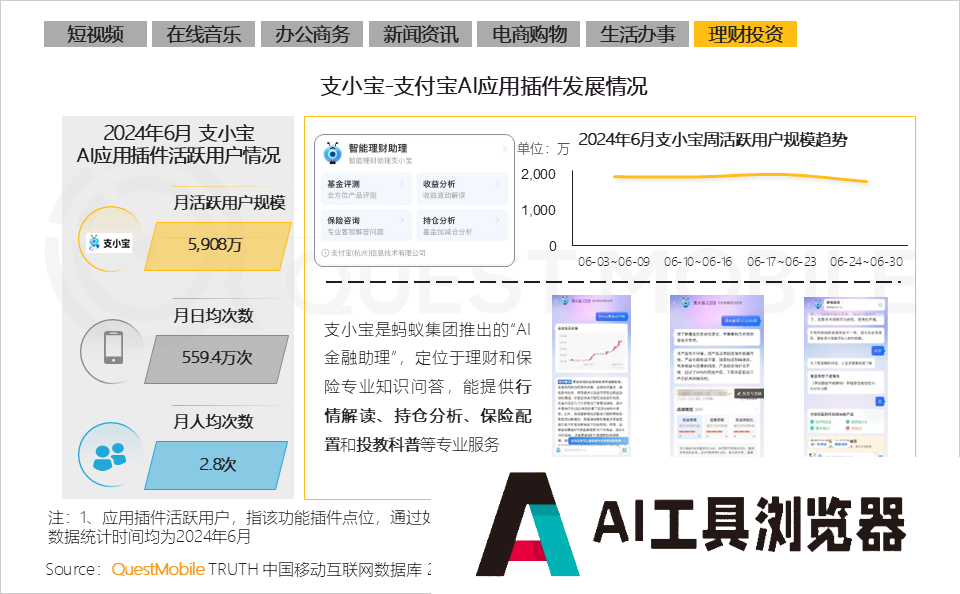Viewport: 960px width, 594px height.
Task: Click the red-teal A logo mark
Action: 527,524
